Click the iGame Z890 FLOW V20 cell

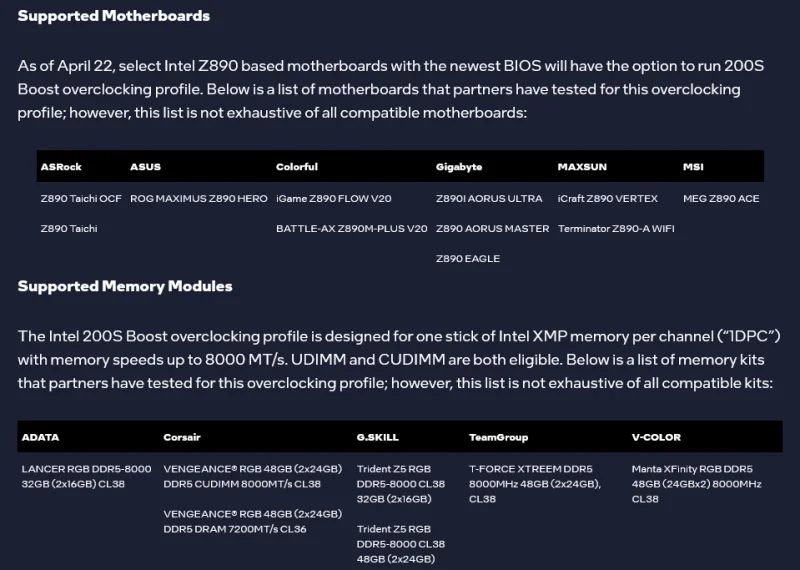(x=334, y=199)
